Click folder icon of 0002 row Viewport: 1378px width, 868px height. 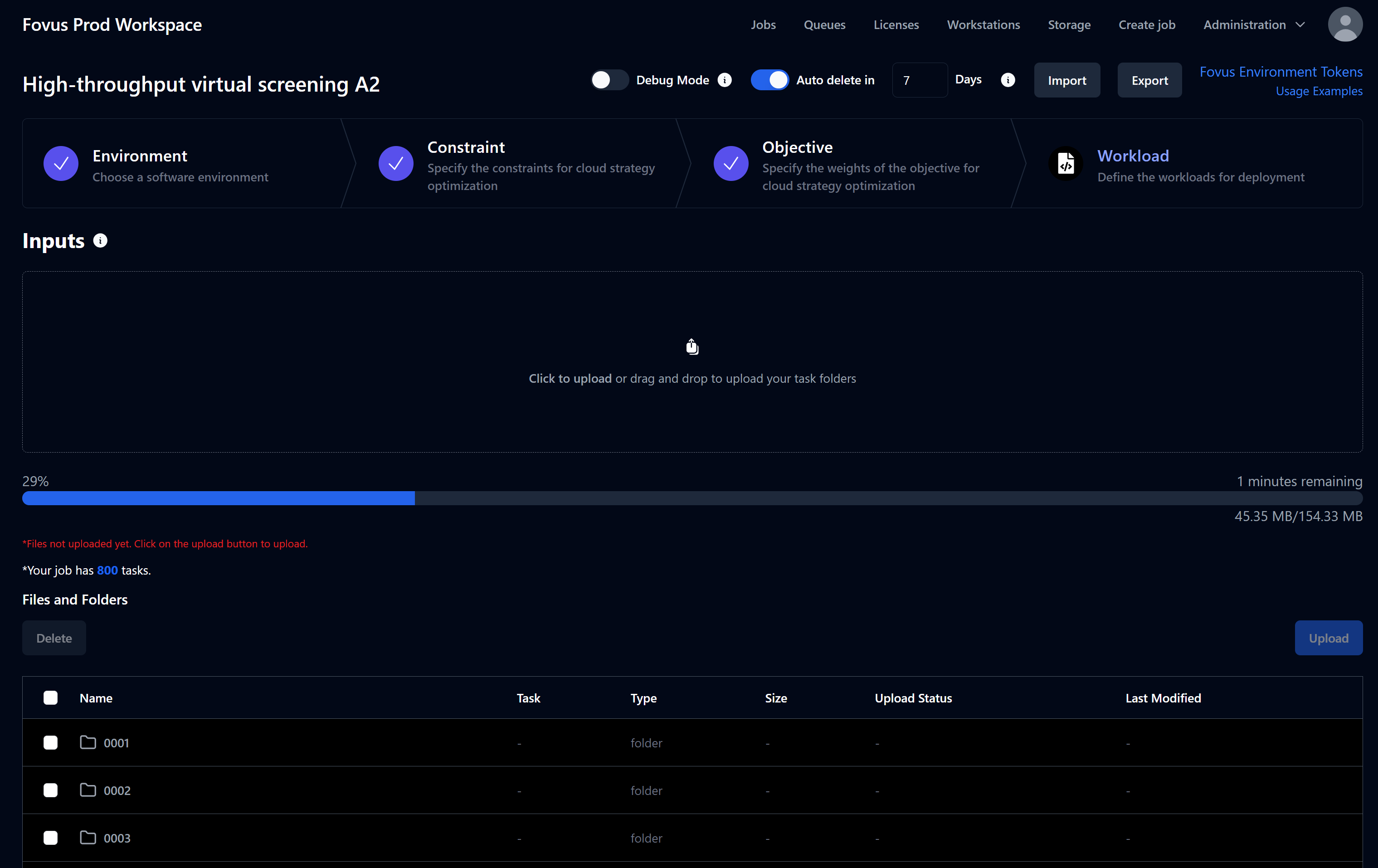[88, 790]
